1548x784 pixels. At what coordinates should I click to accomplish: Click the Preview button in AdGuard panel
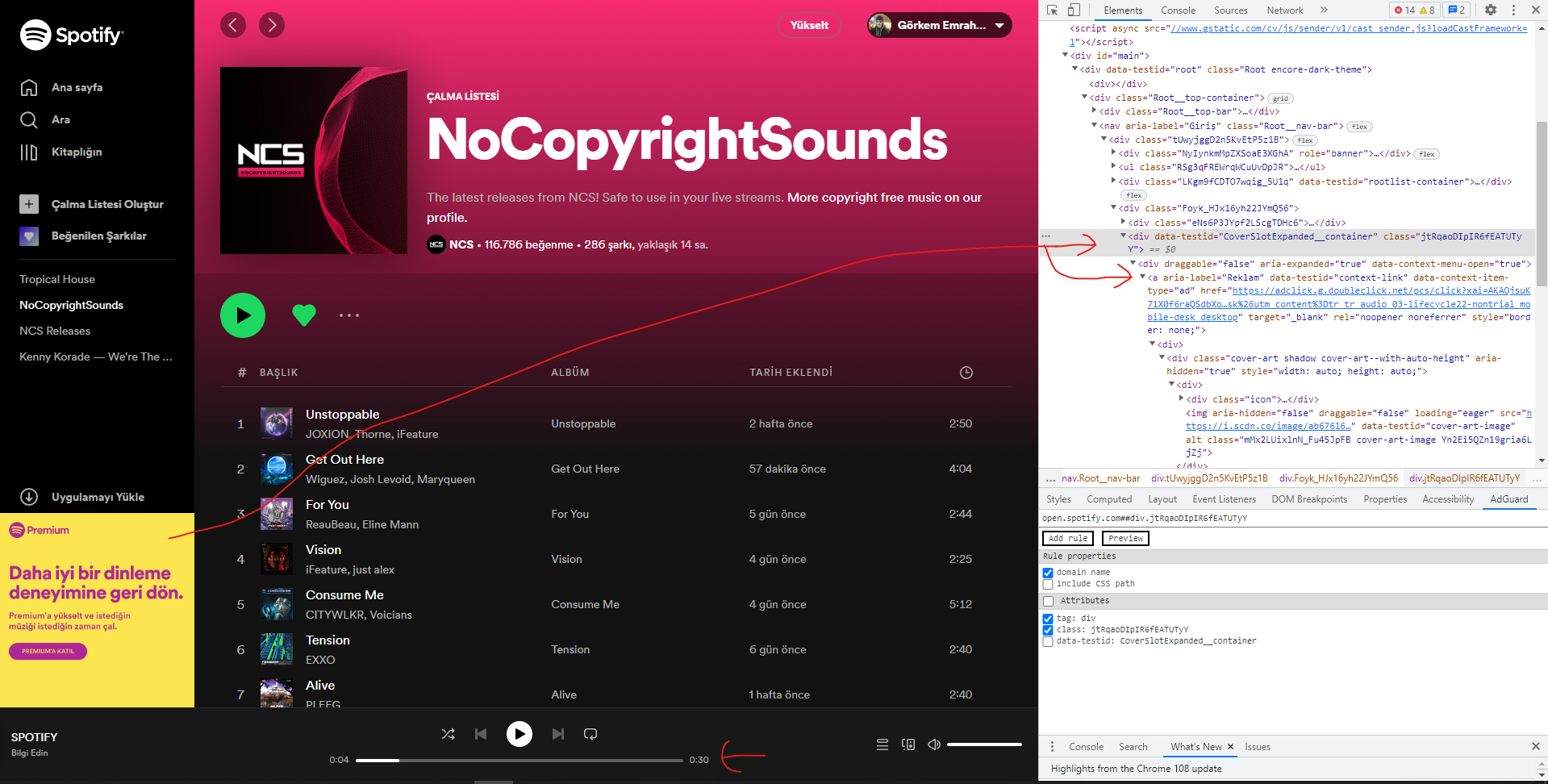pos(1125,538)
